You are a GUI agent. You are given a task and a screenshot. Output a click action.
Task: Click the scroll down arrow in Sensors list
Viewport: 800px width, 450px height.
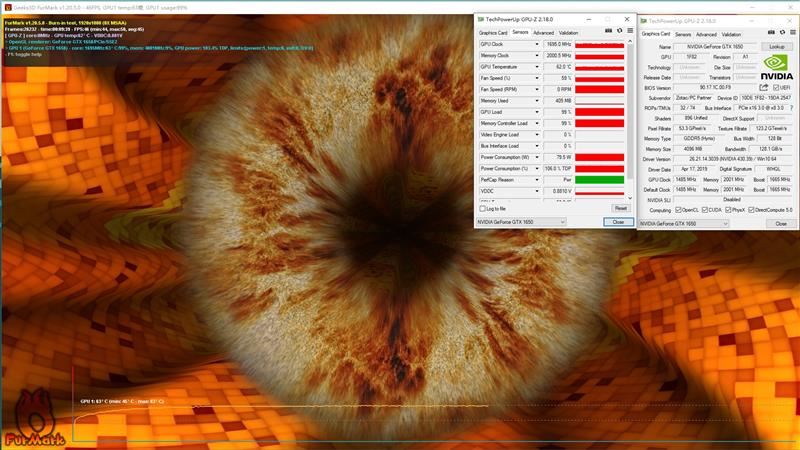(x=630, y=198)
